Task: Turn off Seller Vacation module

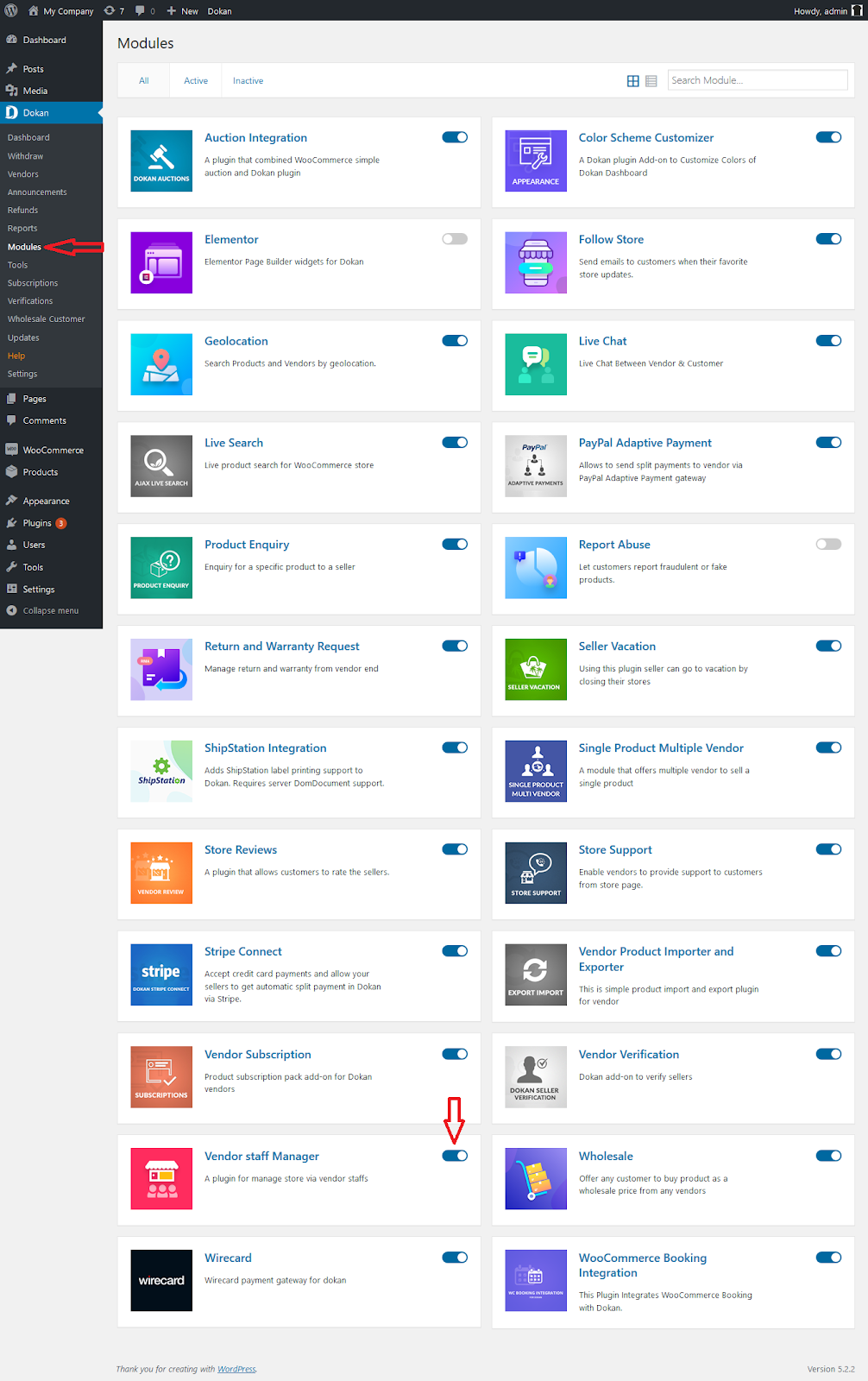Action: 828,646
